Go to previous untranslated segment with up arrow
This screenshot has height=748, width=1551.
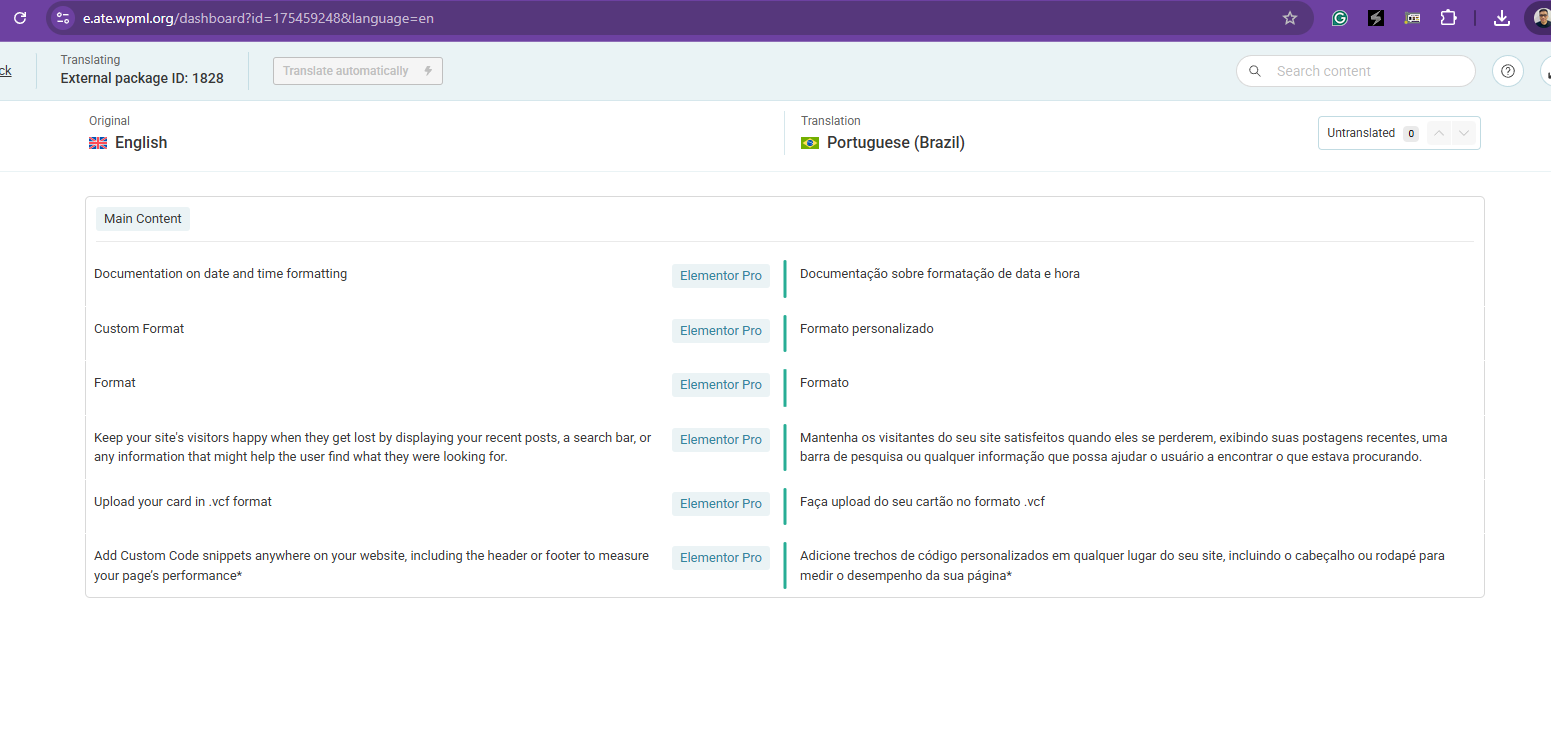click(x=1439, y=133)
